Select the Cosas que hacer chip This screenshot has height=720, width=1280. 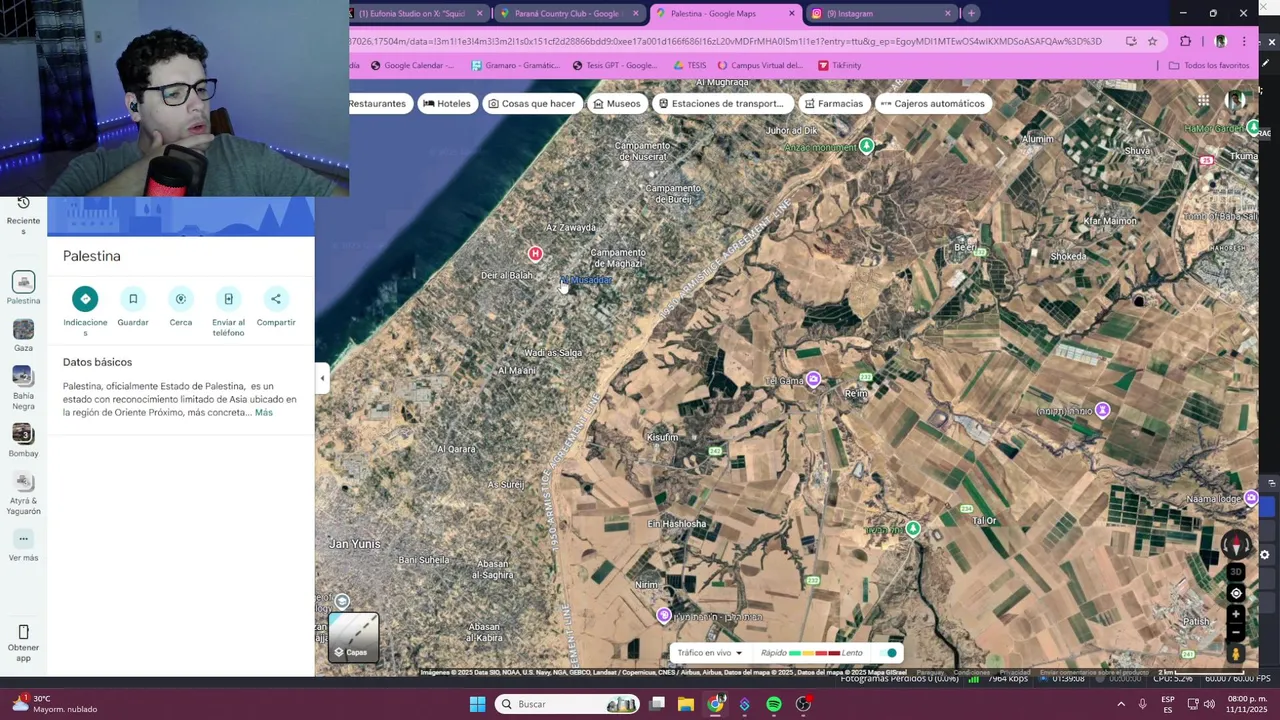point(532,103)
